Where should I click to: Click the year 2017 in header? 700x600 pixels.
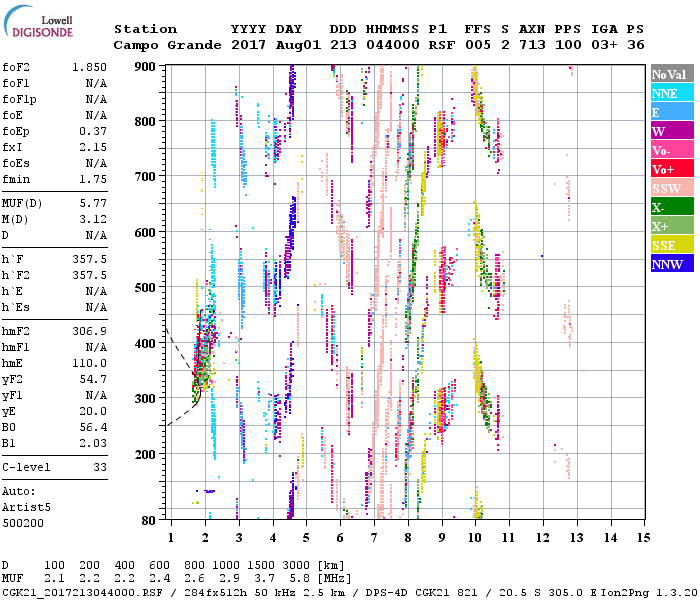[x=249, y=46]
